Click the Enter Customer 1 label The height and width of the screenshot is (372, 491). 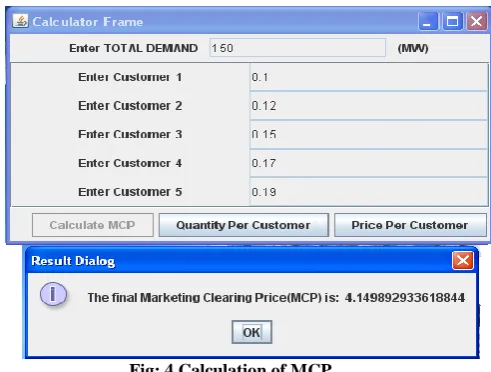click(x=130, y=77)
